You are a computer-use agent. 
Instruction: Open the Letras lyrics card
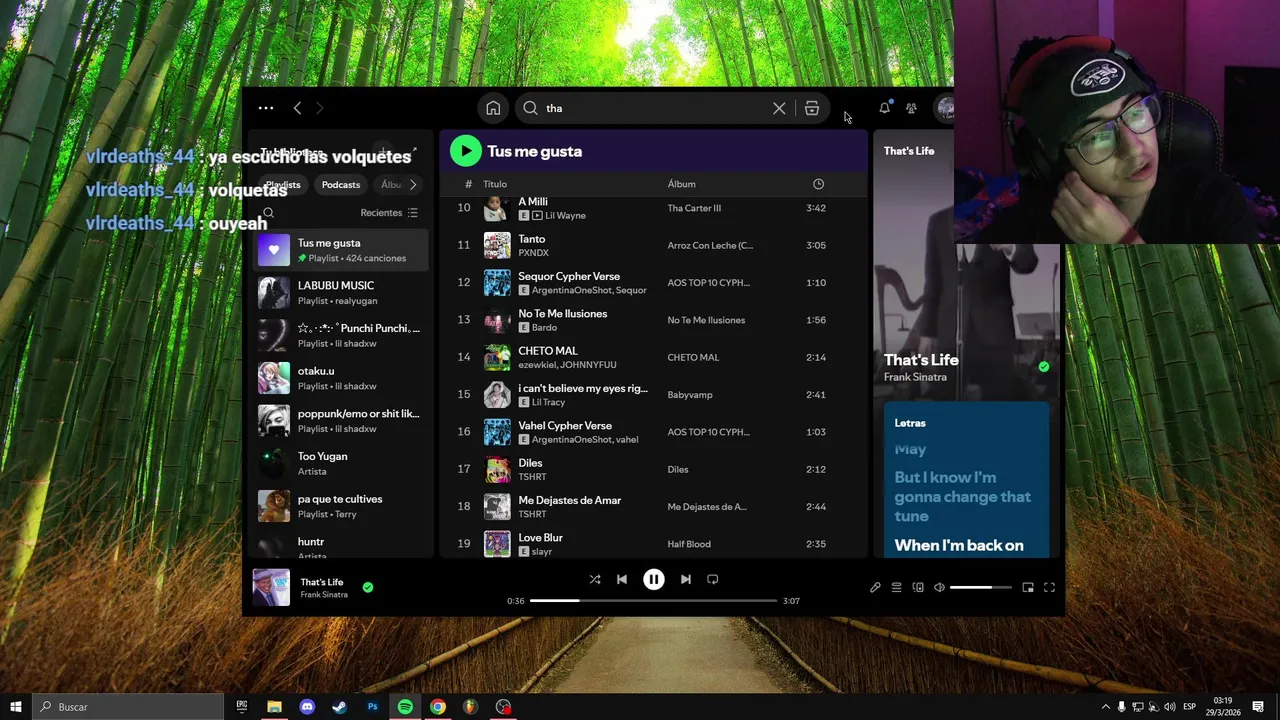click(966, 480)
